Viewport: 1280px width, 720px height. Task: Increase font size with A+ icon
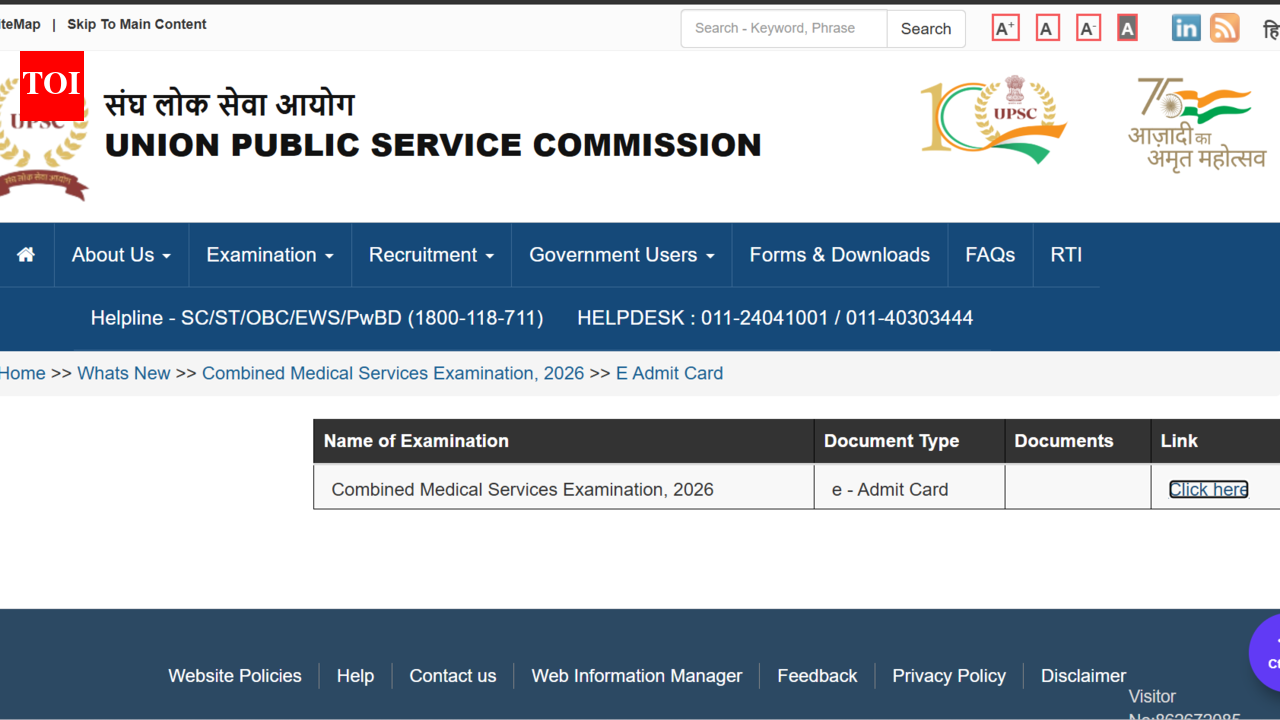point(1005,28)
